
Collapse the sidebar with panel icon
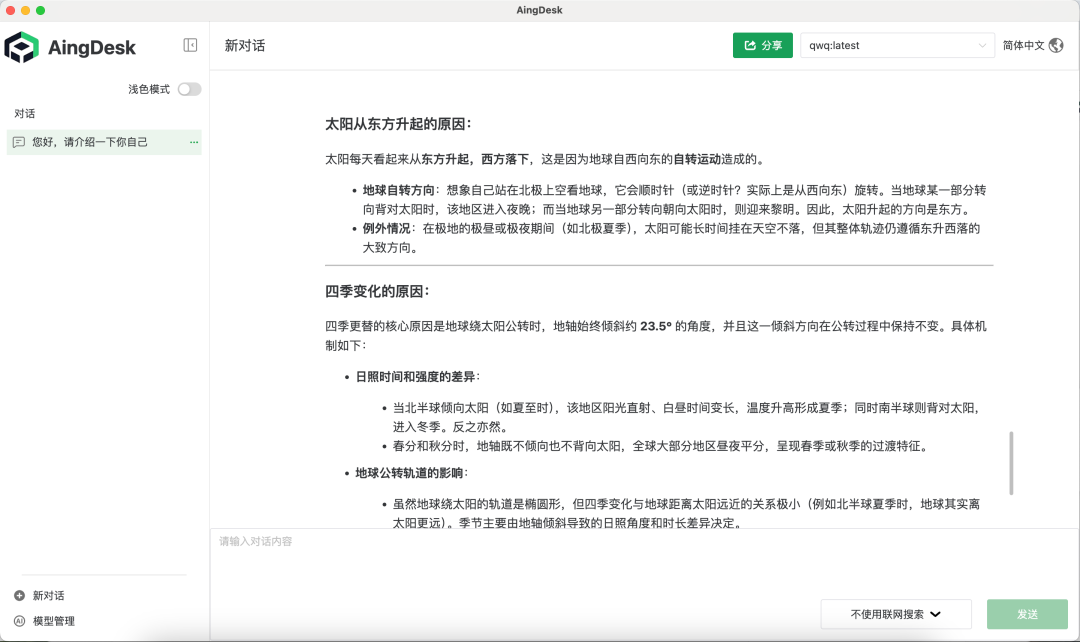[x=190, y=45]
